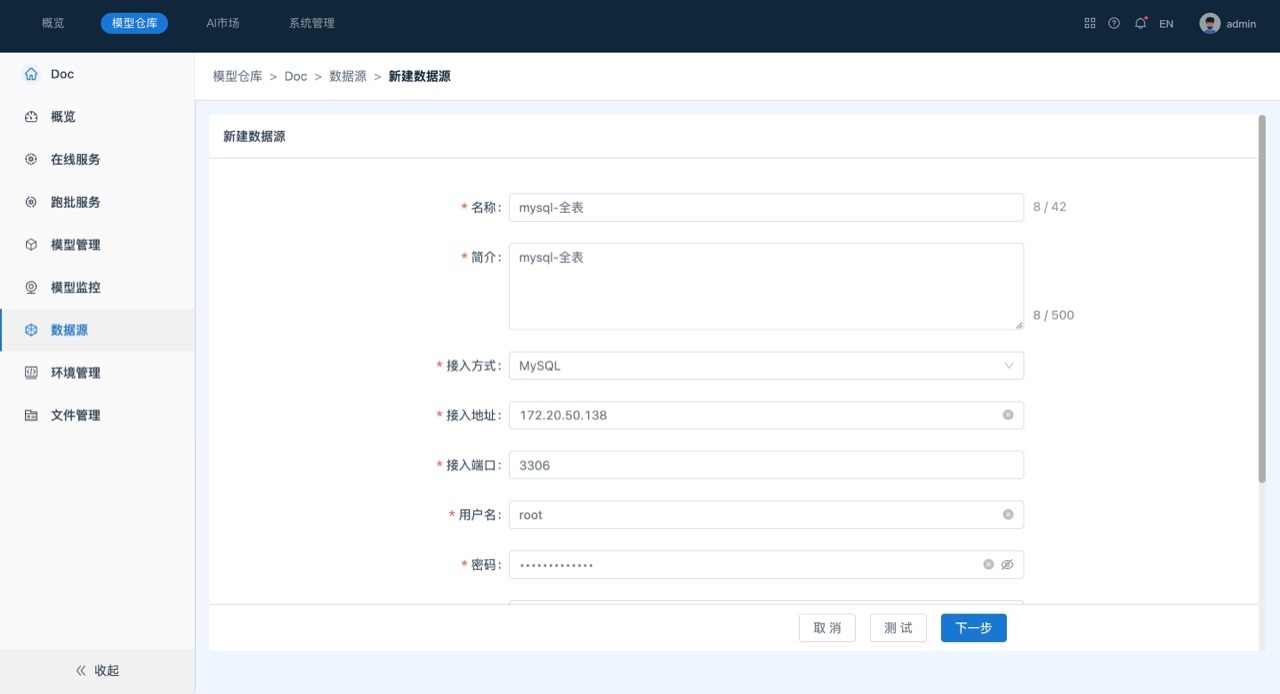Collapse the sidebar with 收起
The width and height of the screenshot is (1280, 694).
[97, 671]
